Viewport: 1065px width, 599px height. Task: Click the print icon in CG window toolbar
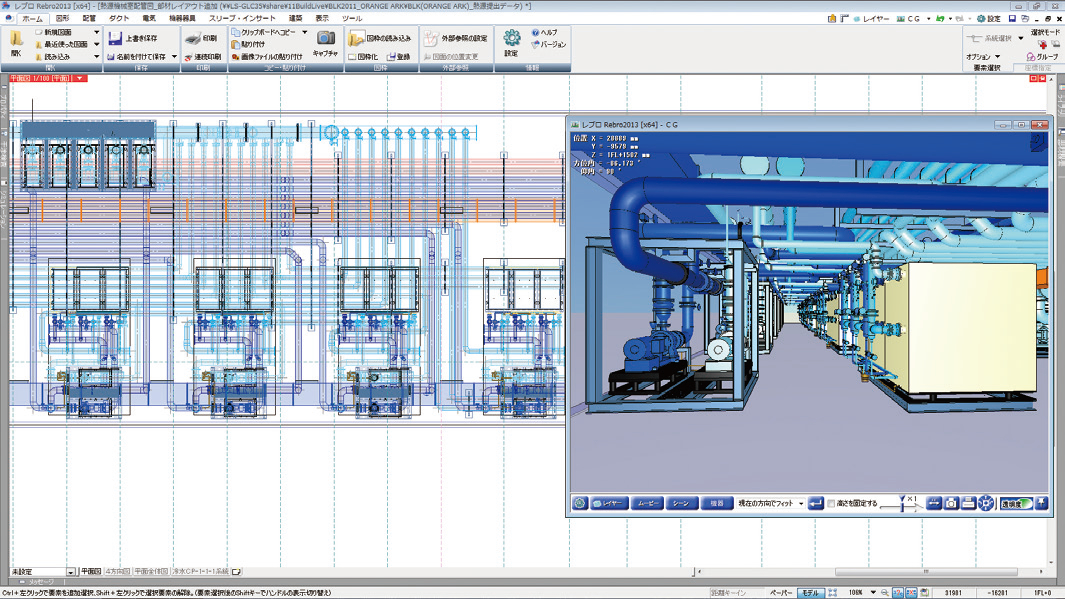(x=968, y=503)
